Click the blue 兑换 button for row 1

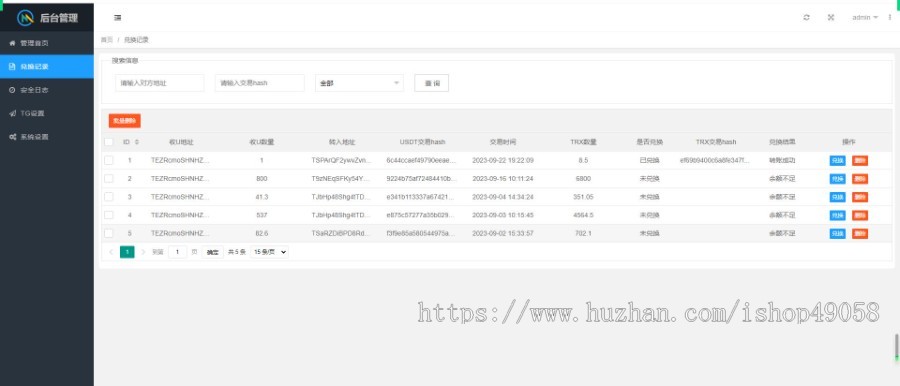pos(837,160)
